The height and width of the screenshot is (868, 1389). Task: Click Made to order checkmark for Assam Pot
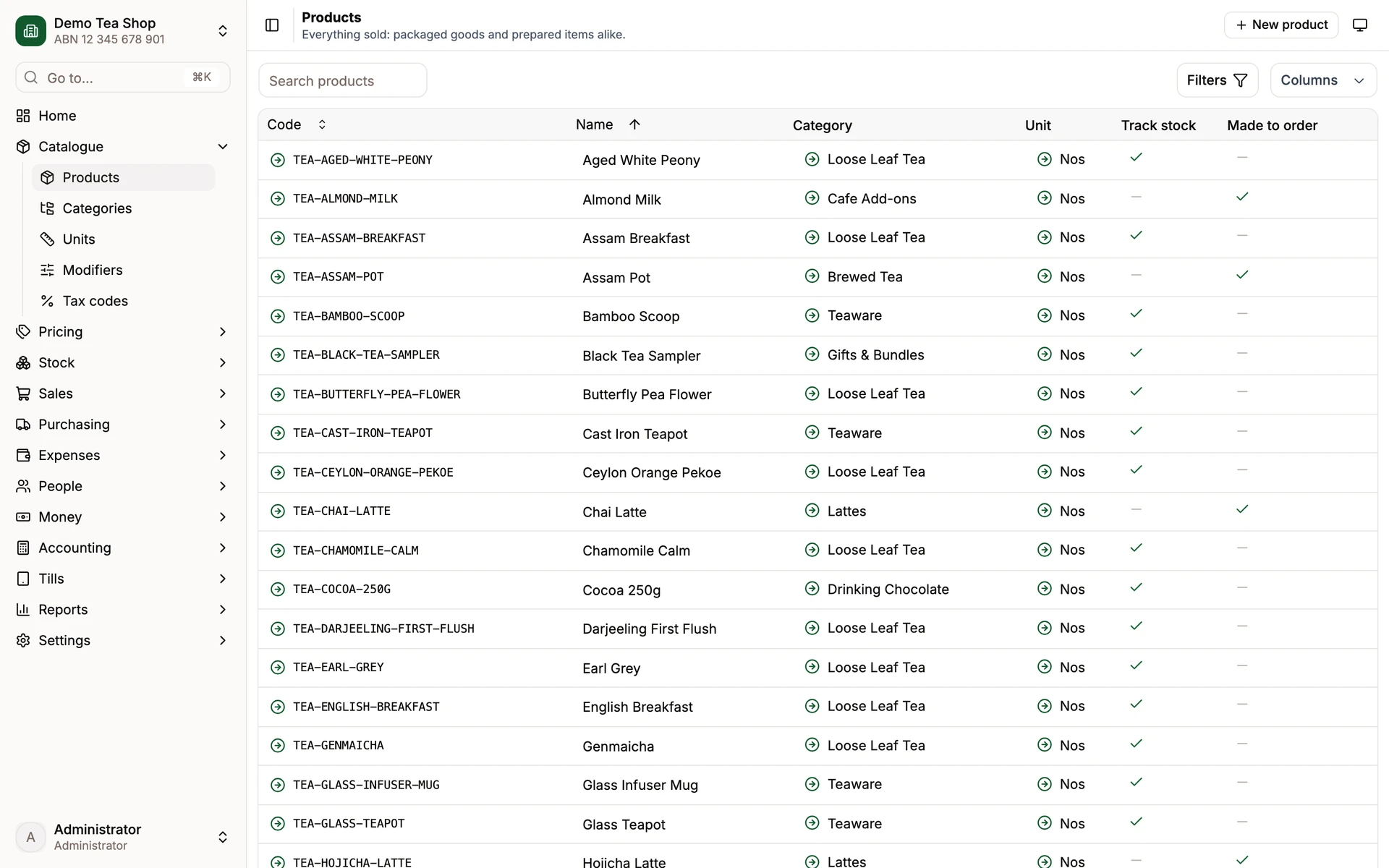click(x=1242, y=275)
